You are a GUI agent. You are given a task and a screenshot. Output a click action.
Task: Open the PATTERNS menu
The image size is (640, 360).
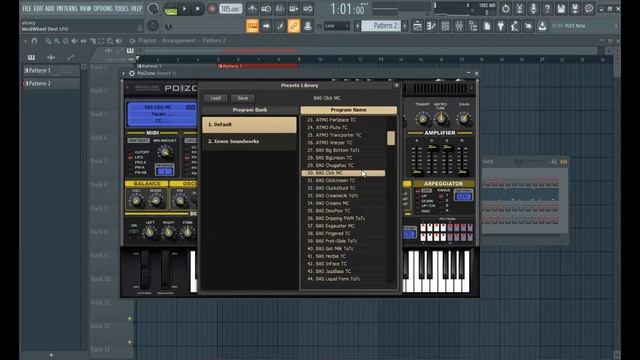click(x=67, y=8)
